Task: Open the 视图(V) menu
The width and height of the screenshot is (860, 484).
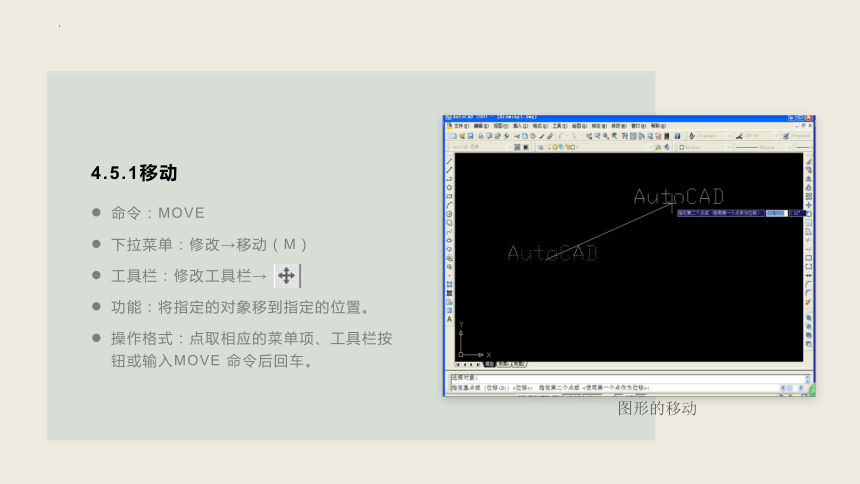Action: pos(501,126)
